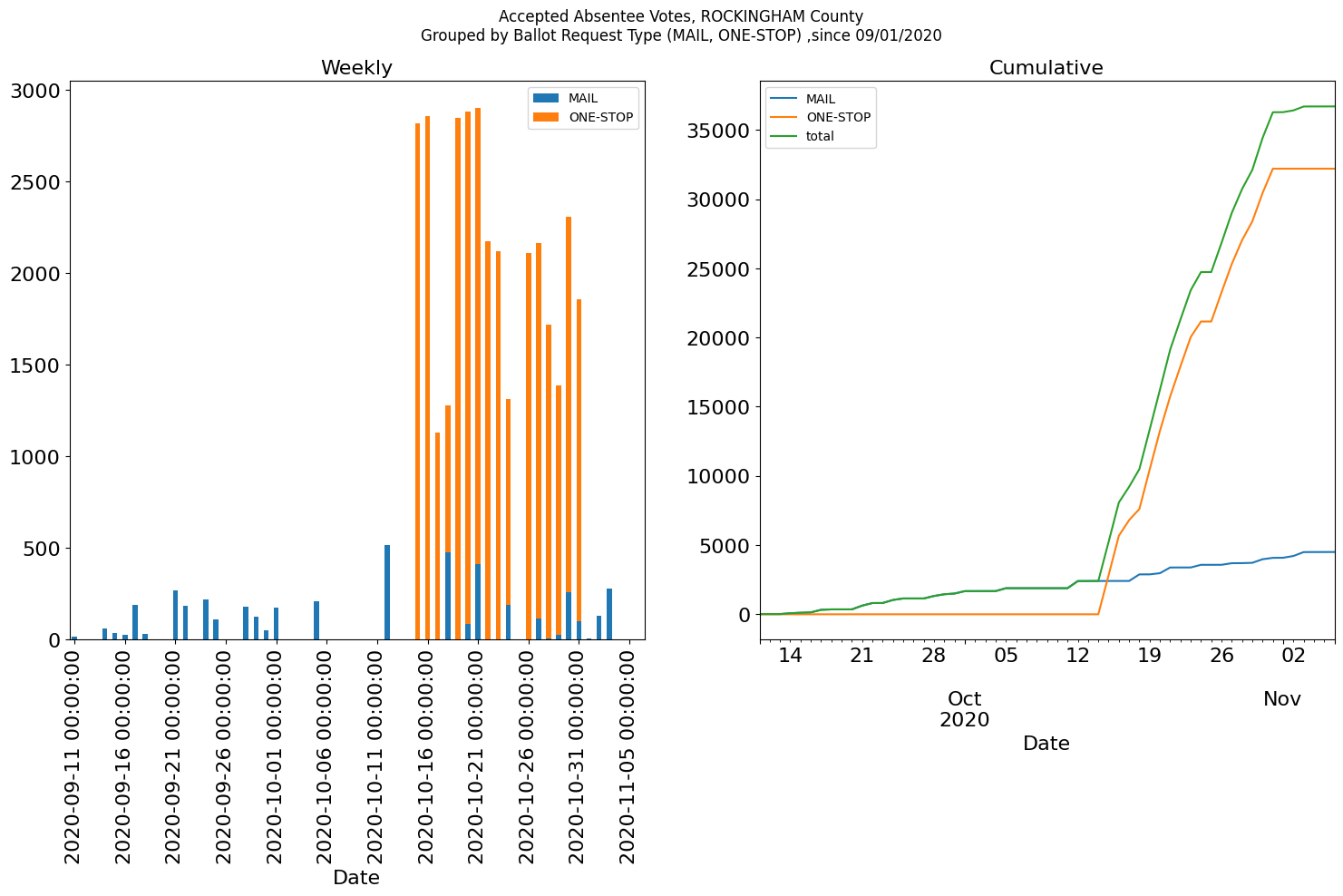Click the '20000' y-axis tick label
The height and width of the screenshot is (896, 1343).
[719, 338]
